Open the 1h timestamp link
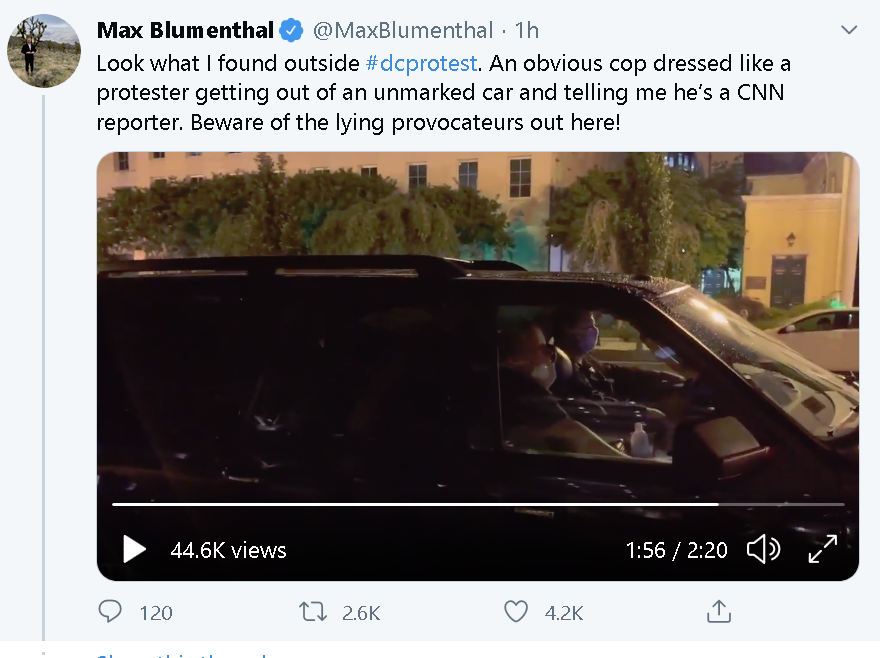880x658 pixels. (x=526, y=30)
